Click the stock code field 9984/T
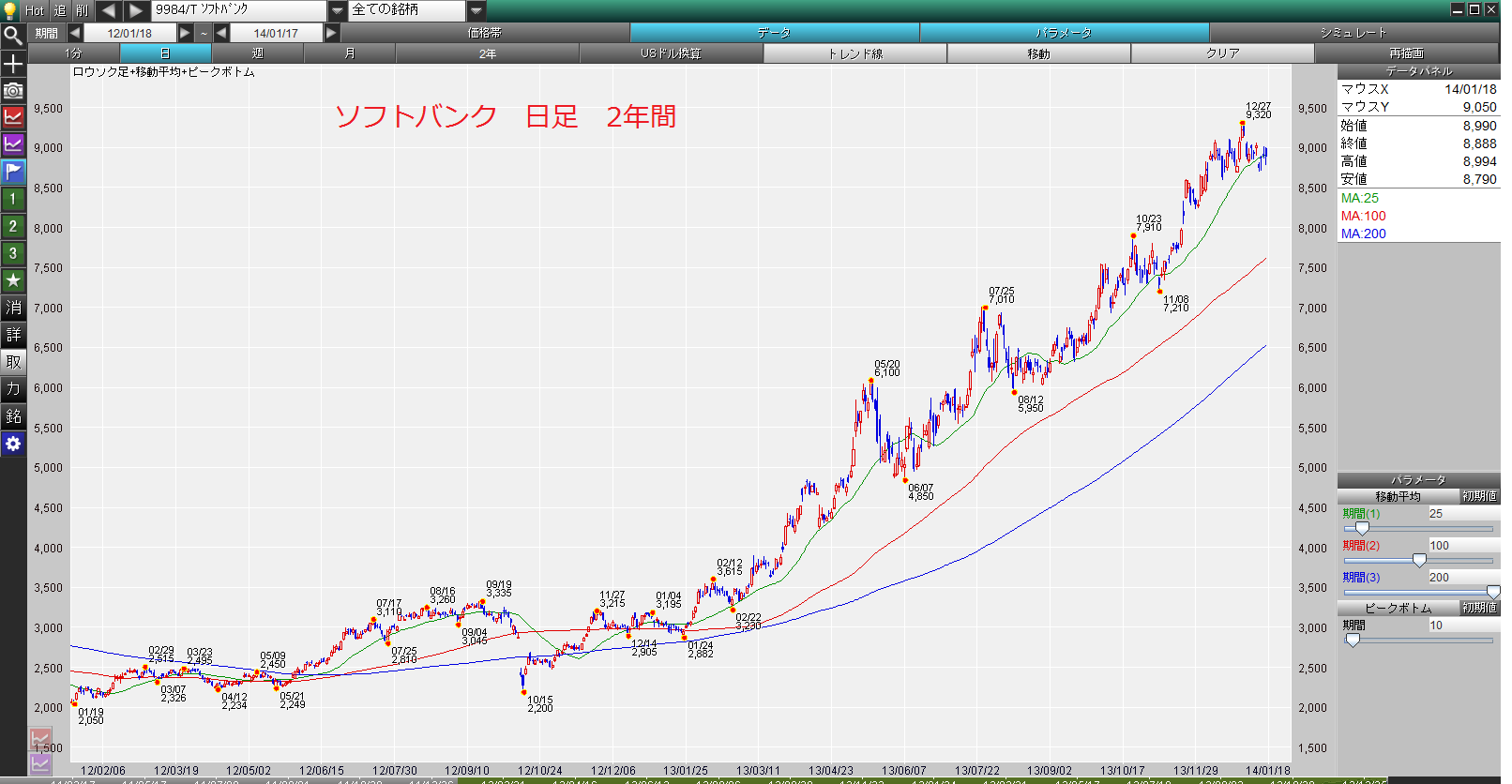The height and width of the screenshot is (784, 1512). coord(239,10)
